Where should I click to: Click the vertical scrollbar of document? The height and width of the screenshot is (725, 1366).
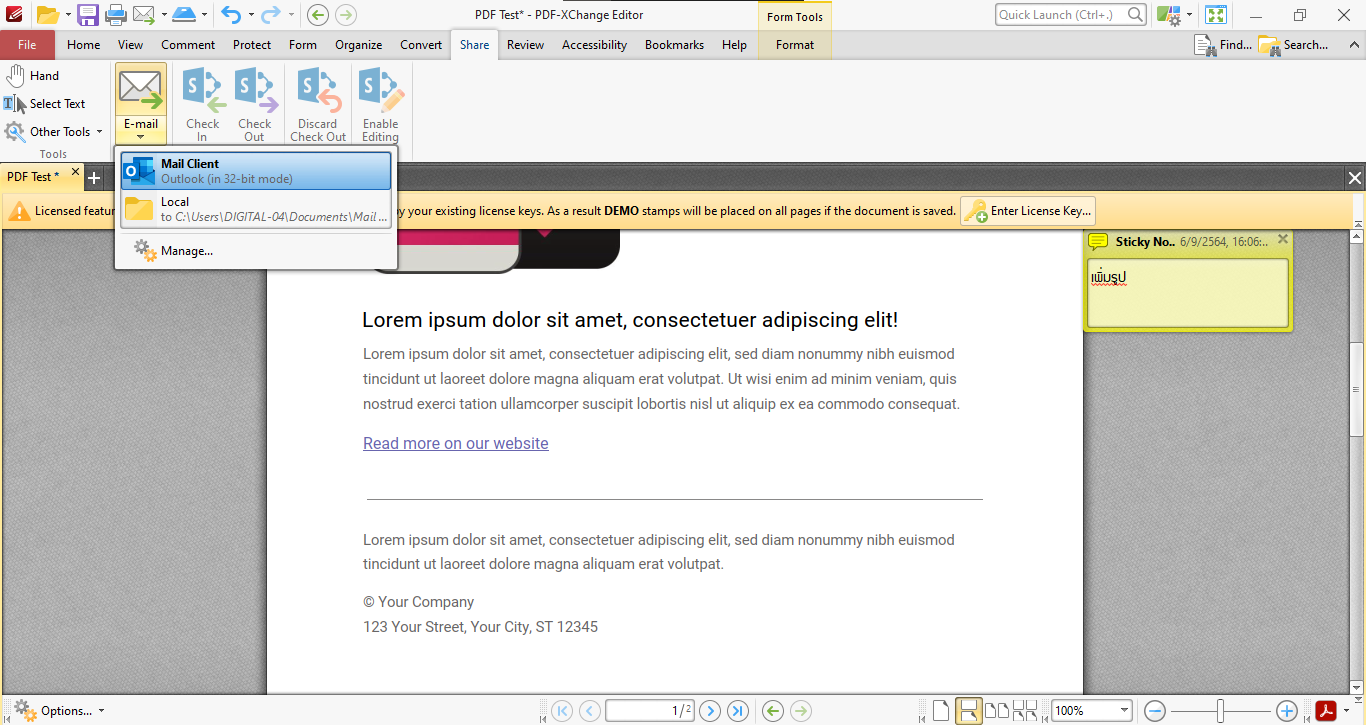click(1357, 389)
